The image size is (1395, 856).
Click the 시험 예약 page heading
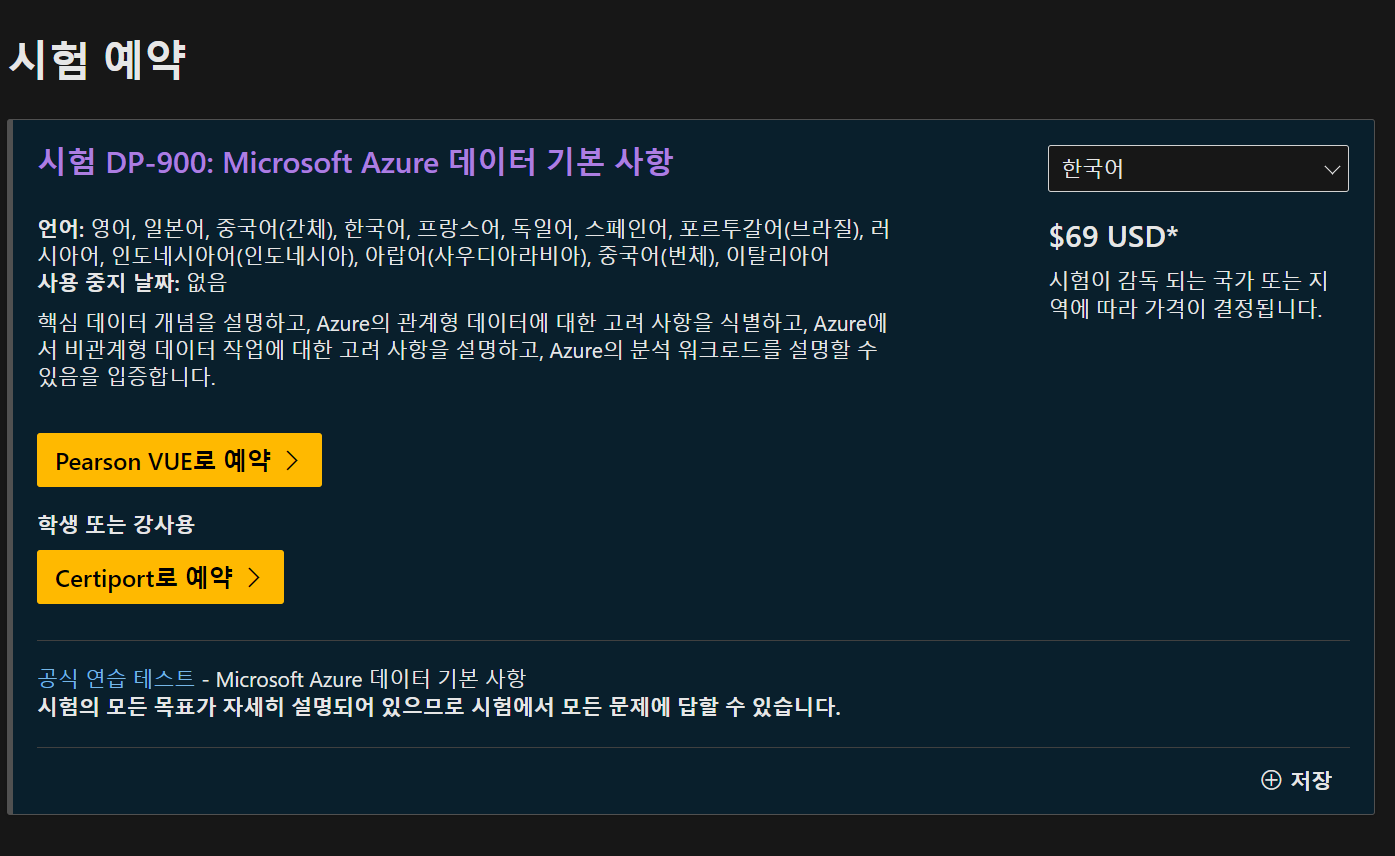point(97,60)
